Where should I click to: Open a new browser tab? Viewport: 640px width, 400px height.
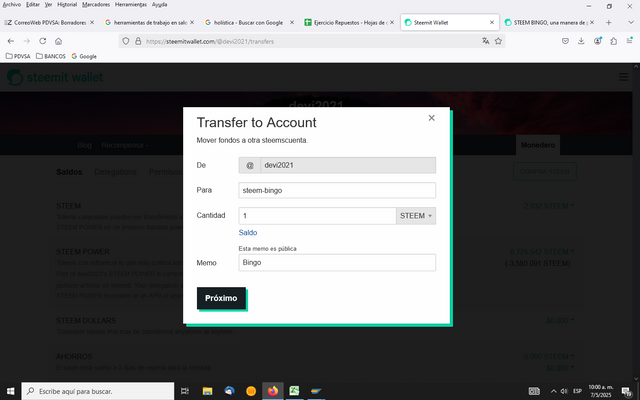(609, 22)
